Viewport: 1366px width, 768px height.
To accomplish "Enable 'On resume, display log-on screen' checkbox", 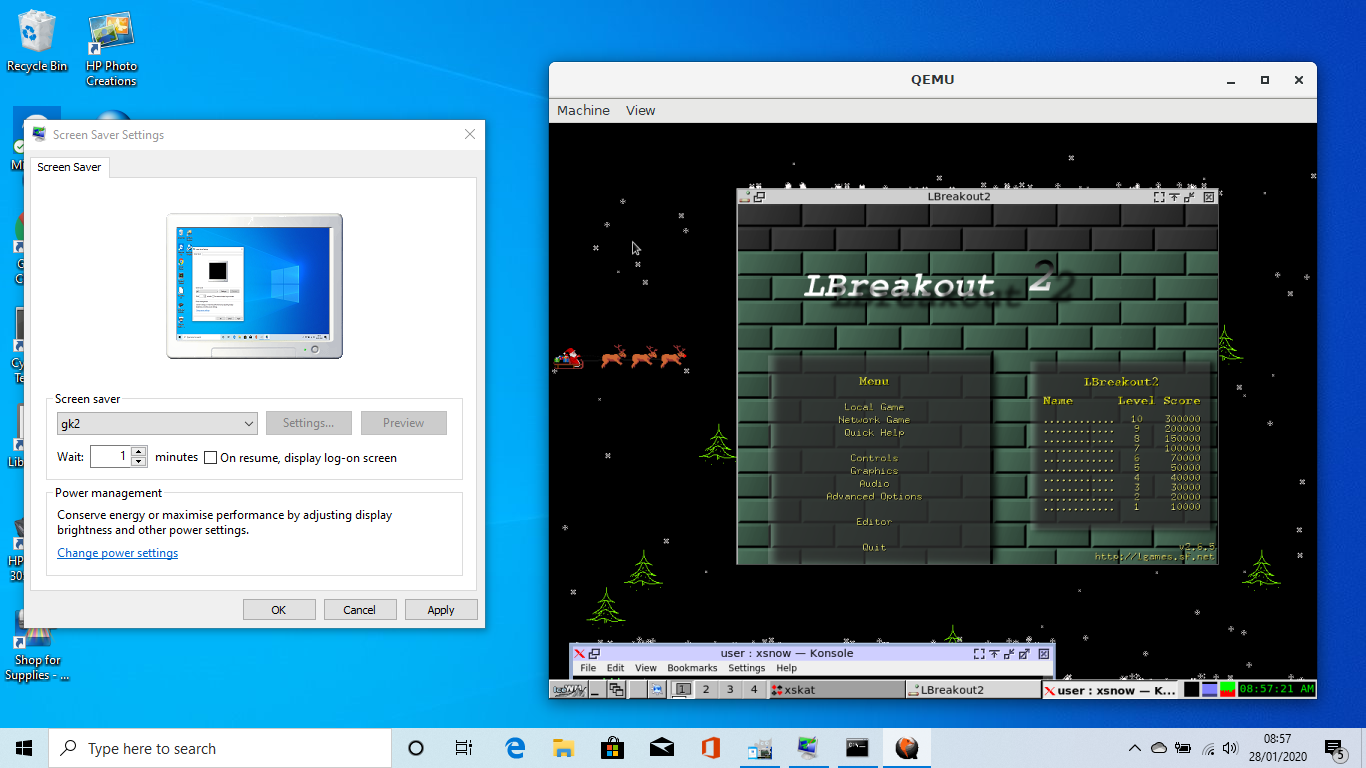I will [211, 458].
